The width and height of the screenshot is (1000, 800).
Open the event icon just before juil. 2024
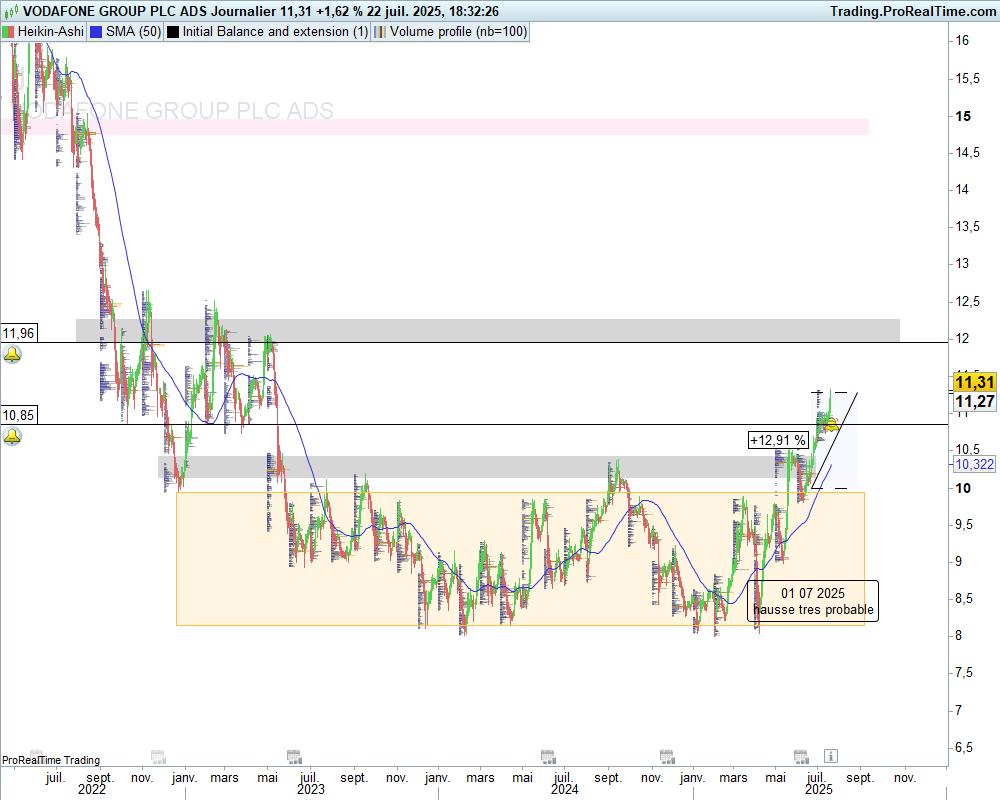tap(546, 755)
